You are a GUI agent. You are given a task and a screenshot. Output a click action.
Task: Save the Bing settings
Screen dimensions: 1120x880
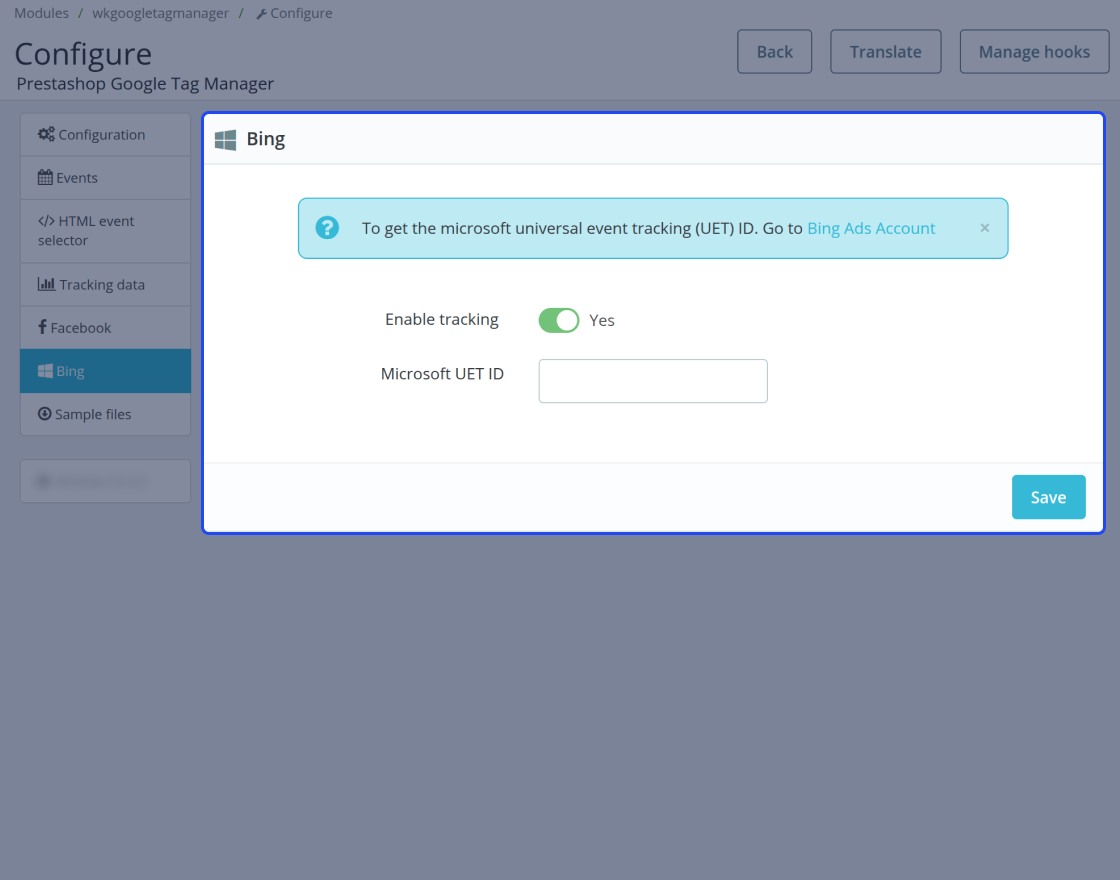click(1049, 497)
